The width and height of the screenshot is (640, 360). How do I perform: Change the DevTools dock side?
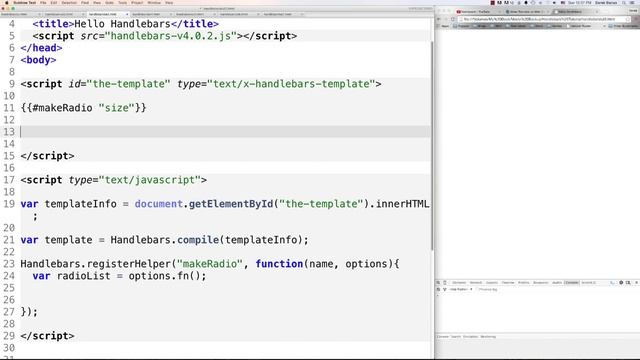(x=628, y=282)
